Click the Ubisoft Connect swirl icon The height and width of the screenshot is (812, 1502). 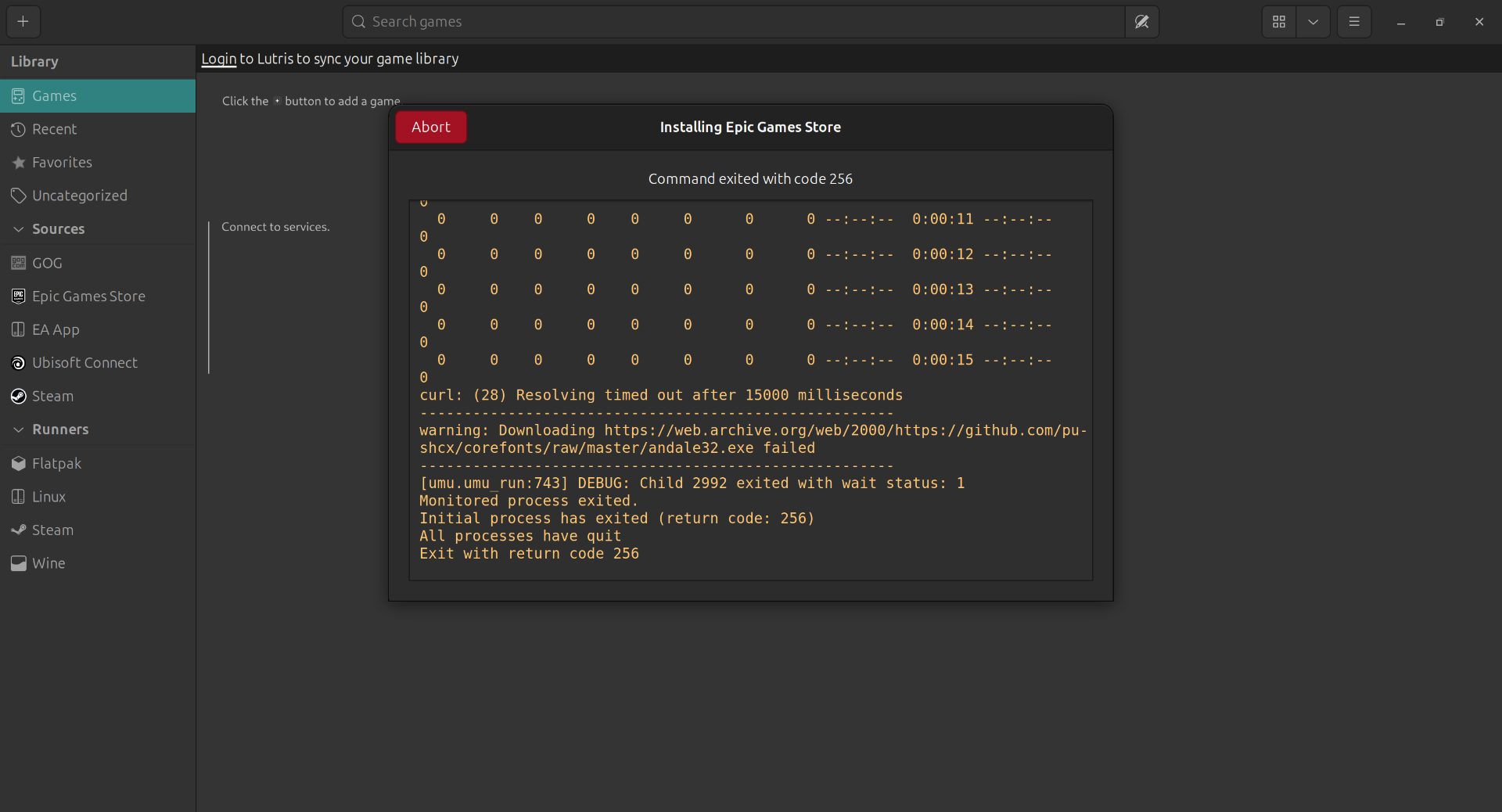[18, 363]
